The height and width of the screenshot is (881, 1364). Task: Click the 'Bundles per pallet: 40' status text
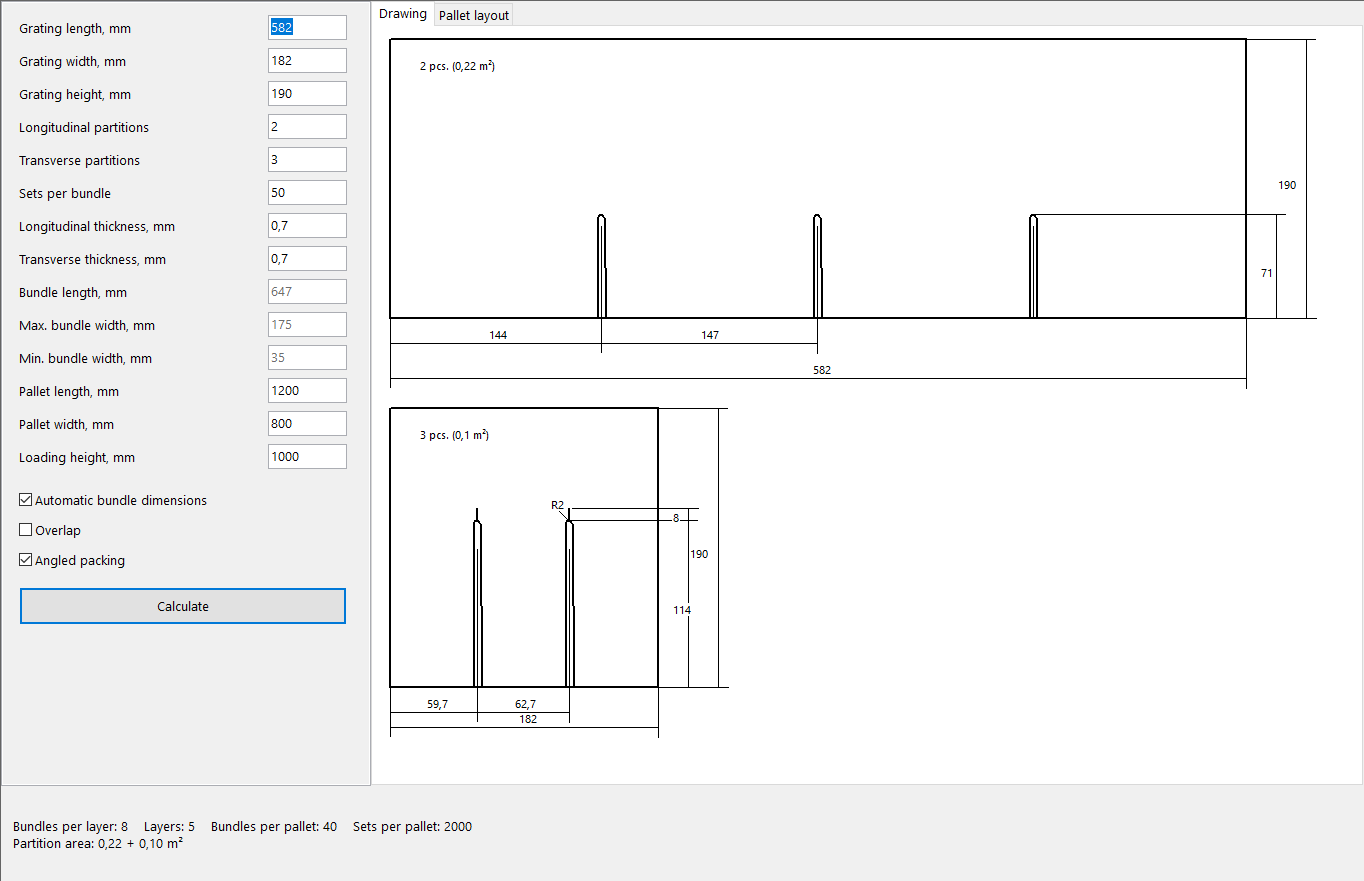(x=274, y=827)
